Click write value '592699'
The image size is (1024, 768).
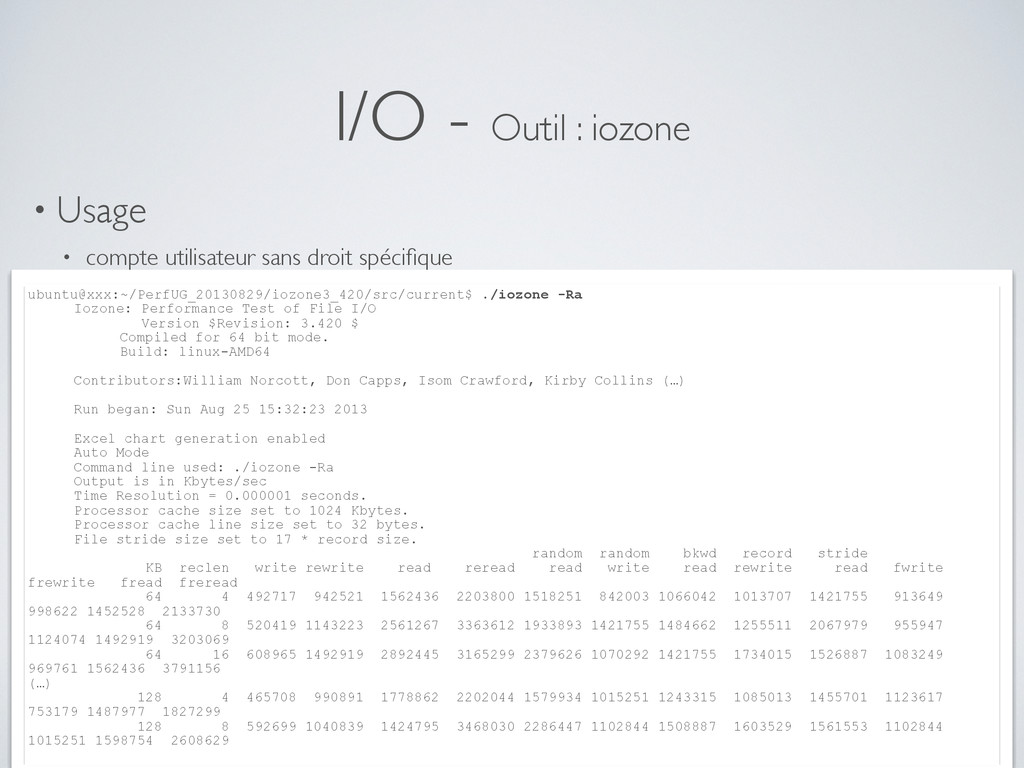click(x=272, y=727)
